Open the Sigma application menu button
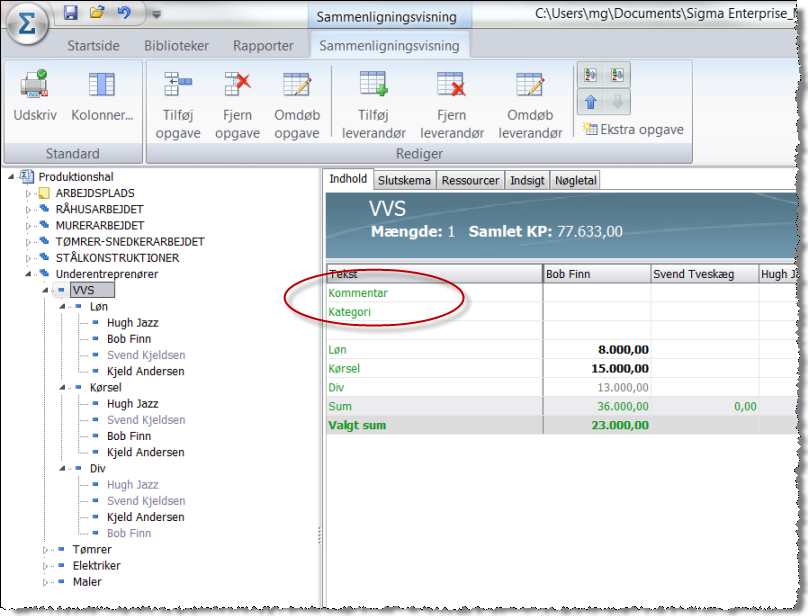This screenshot has height=616, width=808. click(26, 23)
